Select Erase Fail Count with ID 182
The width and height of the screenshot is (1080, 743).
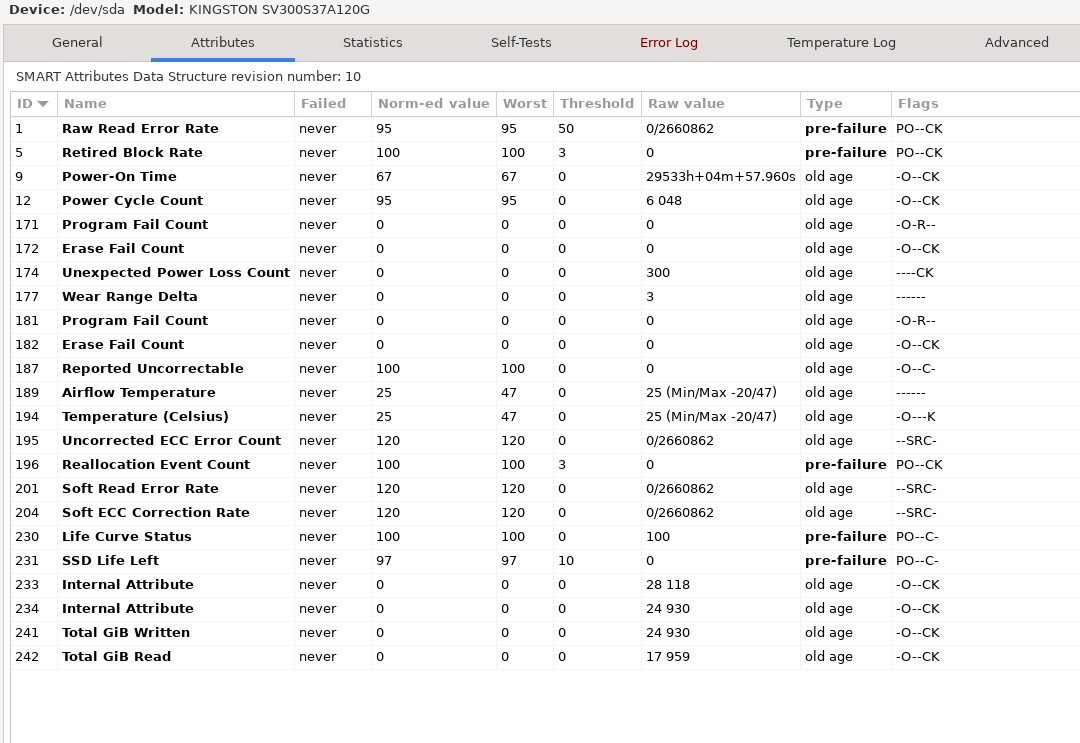coord(546,345)
